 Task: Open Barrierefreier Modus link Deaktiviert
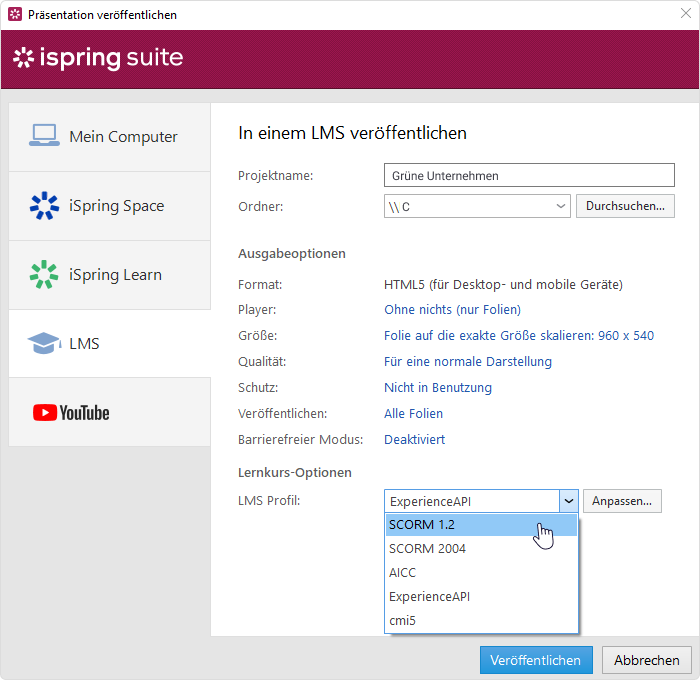point(414,439)
